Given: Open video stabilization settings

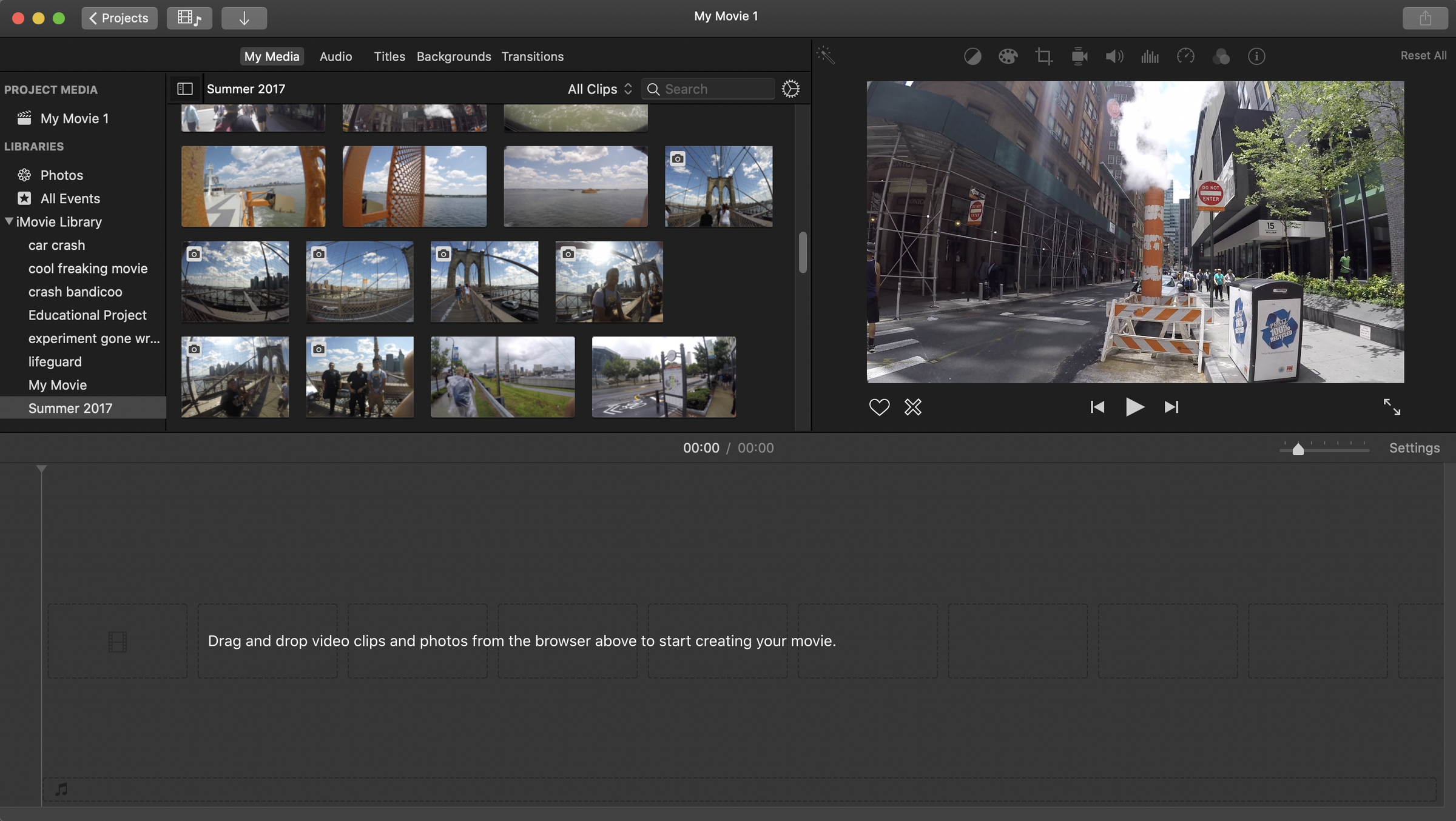Looking at the screenshot, I should pos(1079,56).
